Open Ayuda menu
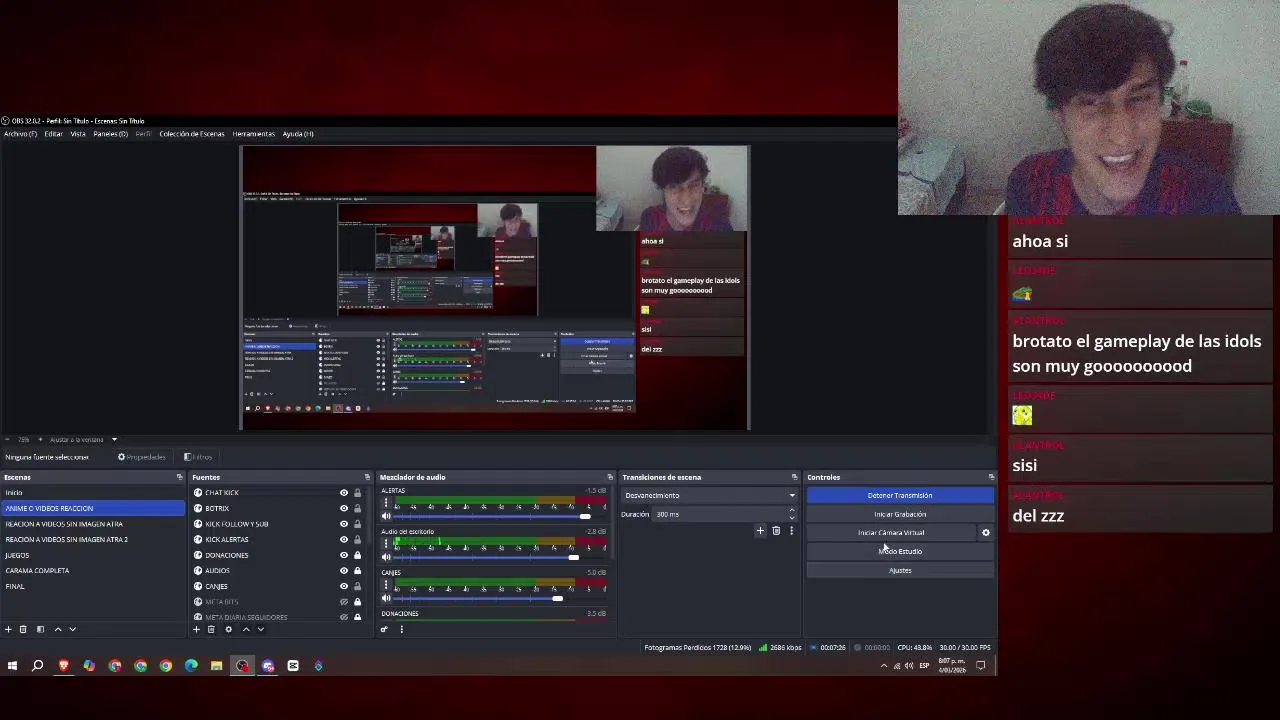 pos(298,134)
